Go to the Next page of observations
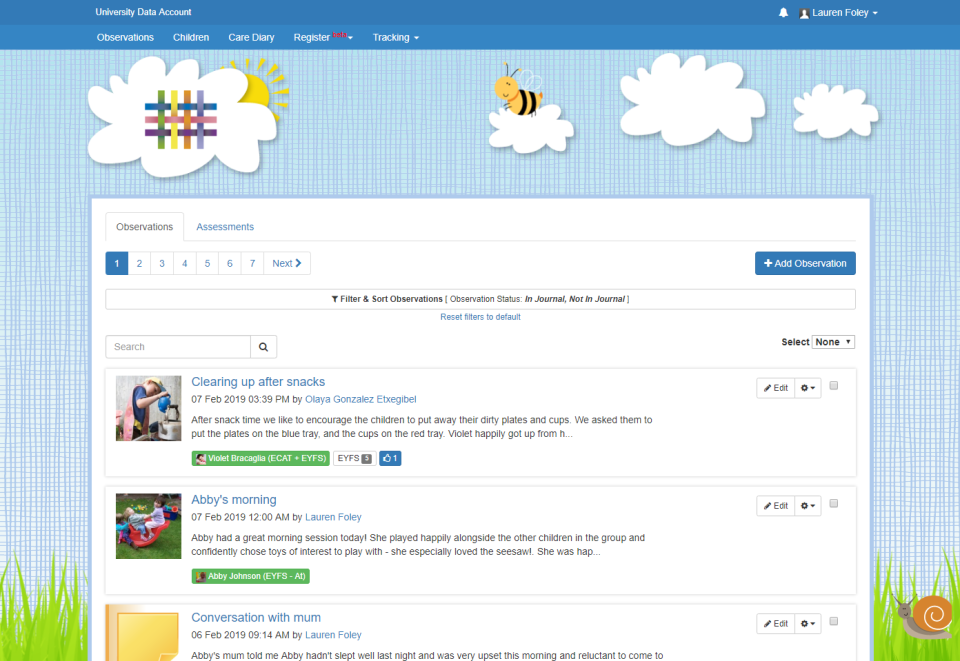960x661 pixels. (287, 263)
